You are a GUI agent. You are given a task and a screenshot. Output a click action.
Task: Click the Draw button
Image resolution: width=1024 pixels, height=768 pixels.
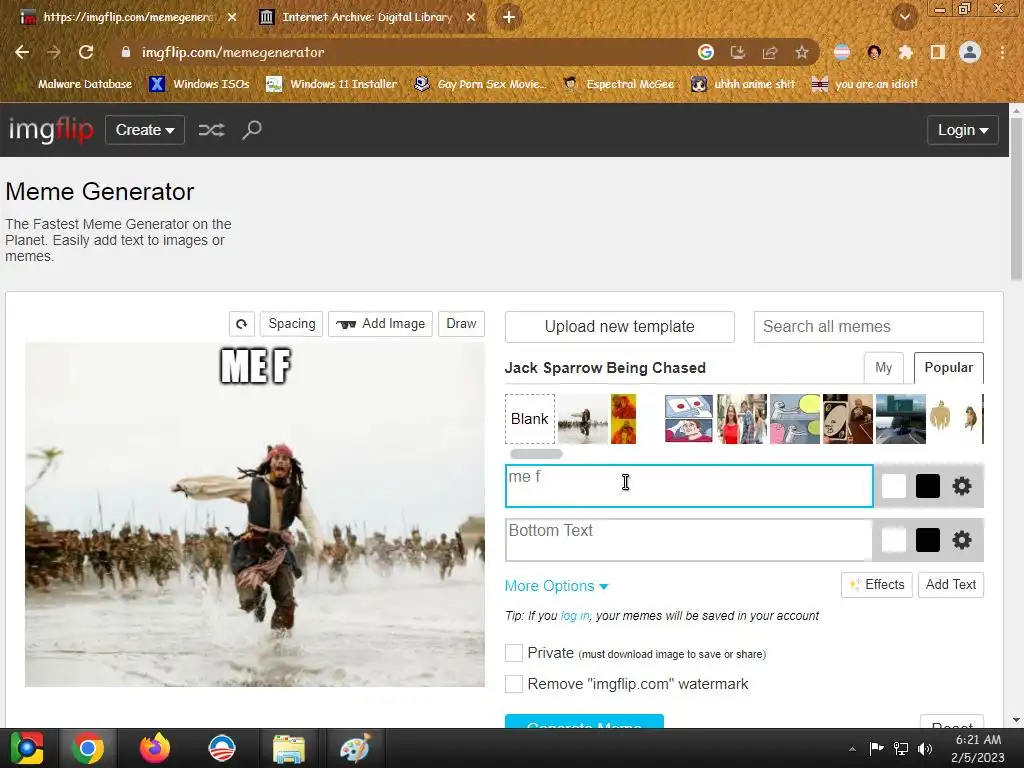[461, 324]
